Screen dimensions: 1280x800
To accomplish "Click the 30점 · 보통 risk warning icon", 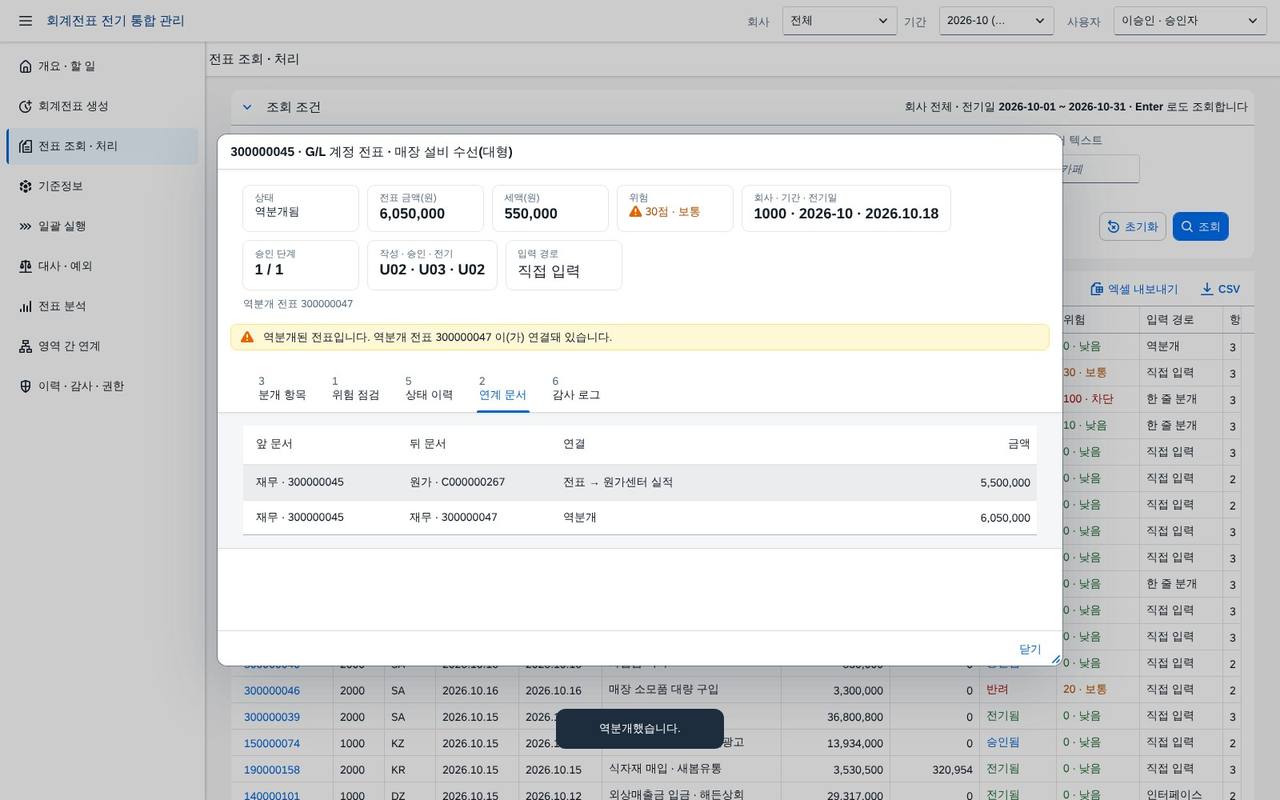I will coord(635,212).
